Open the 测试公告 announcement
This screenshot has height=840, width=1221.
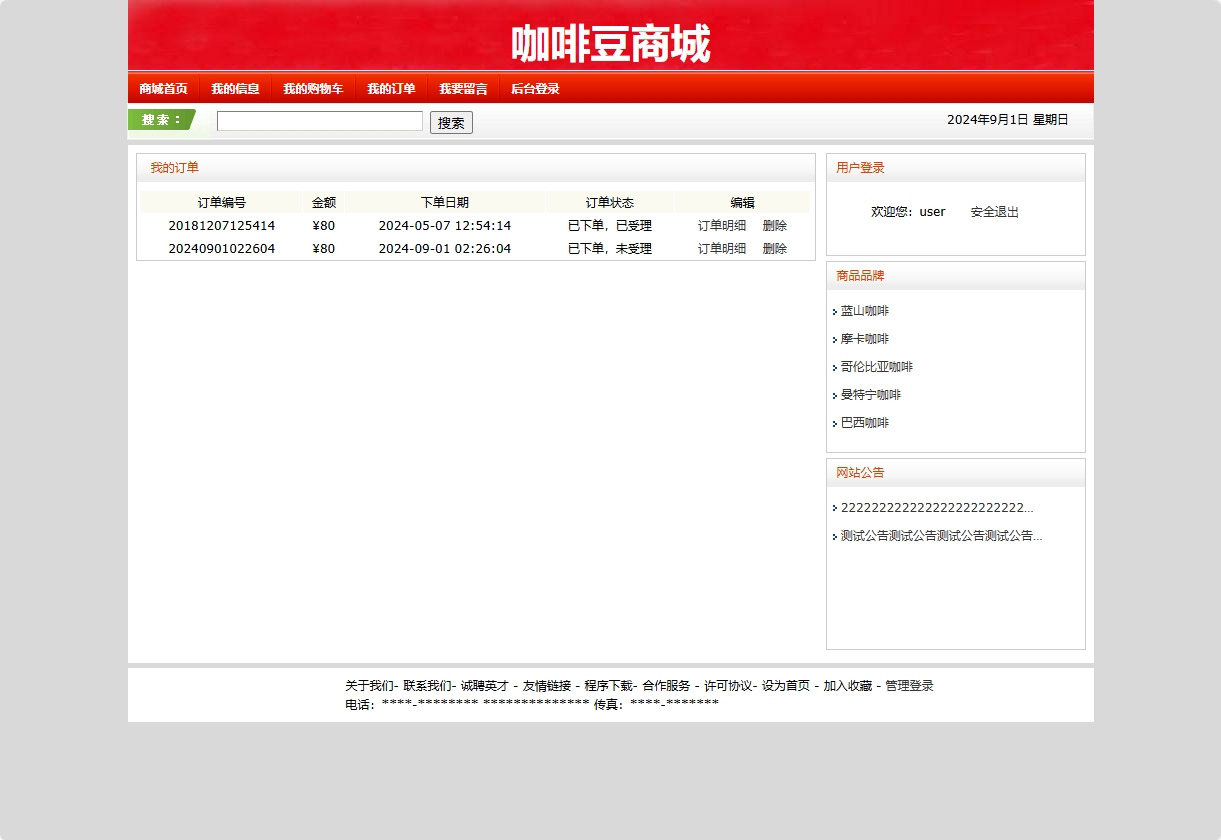[940, 536]
